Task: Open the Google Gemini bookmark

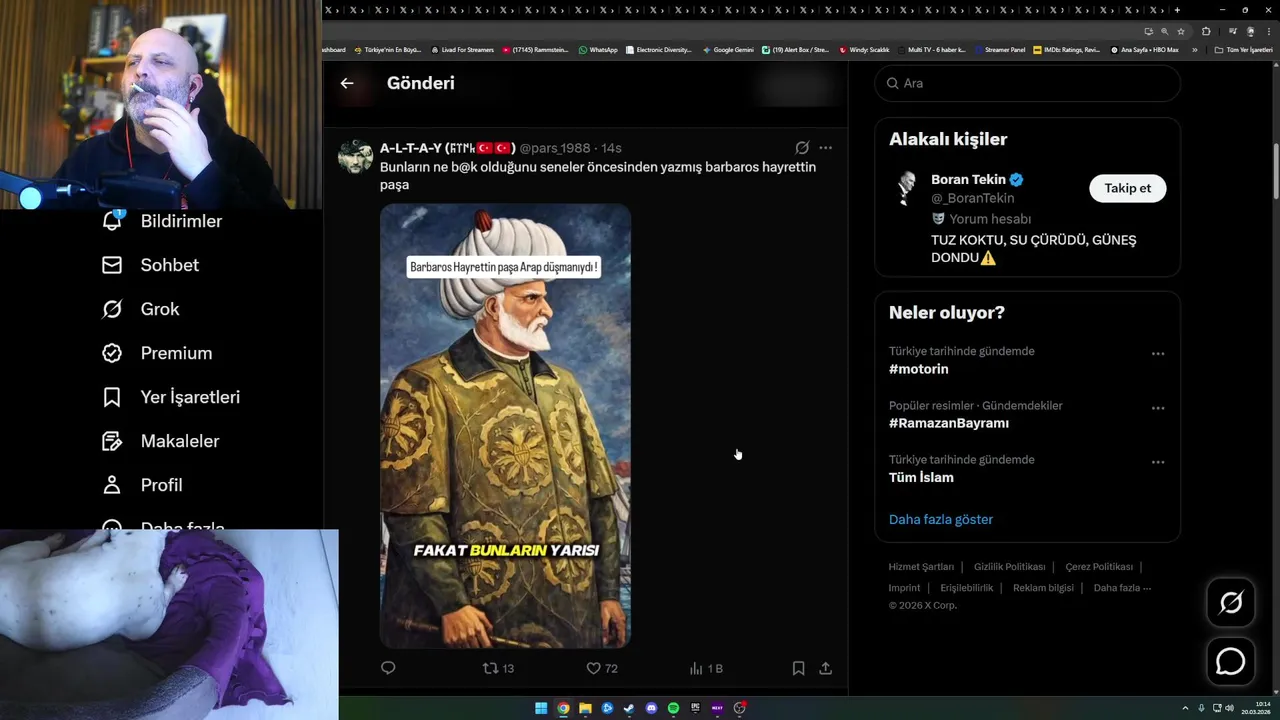Action: pyautogui.click(x=728, y=50)
